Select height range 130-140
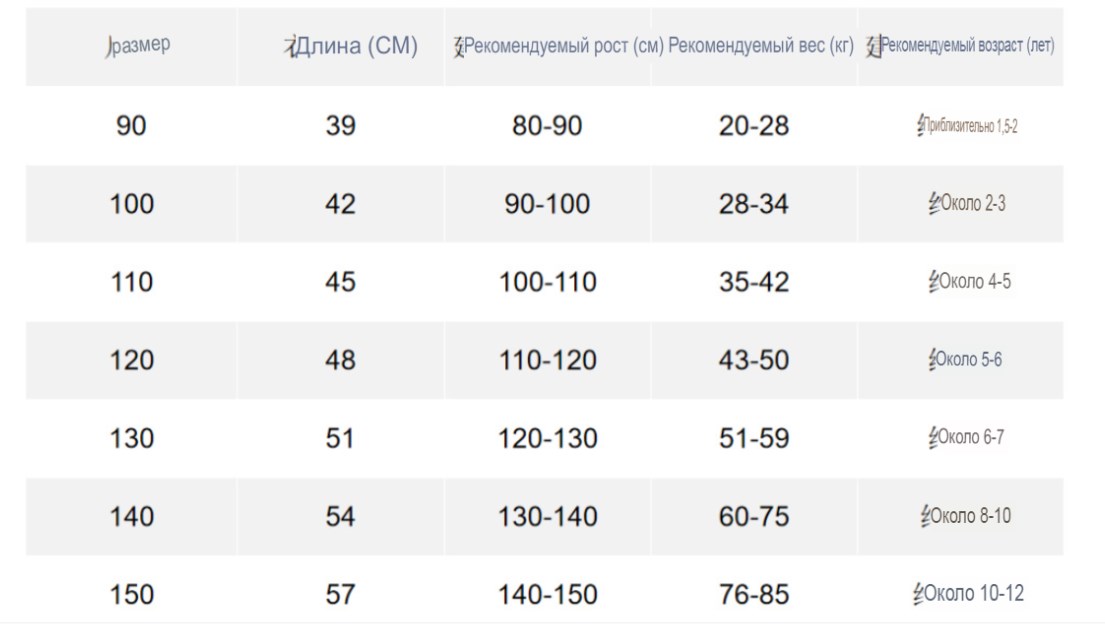Viewport: 1105px width, 627px height. 548,517
